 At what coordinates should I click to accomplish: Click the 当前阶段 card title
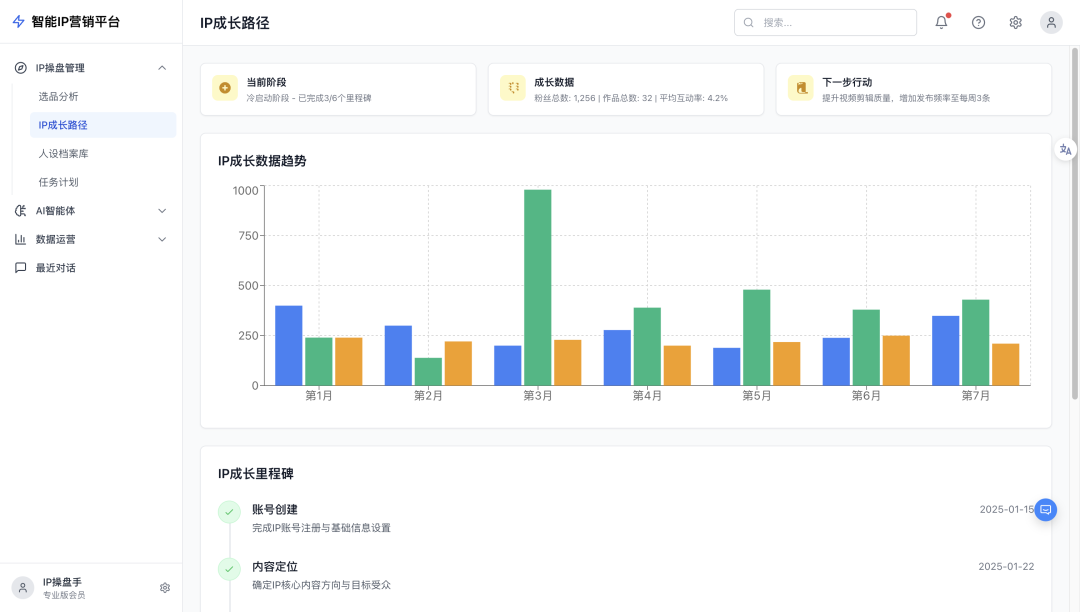[x=266, y=82]
